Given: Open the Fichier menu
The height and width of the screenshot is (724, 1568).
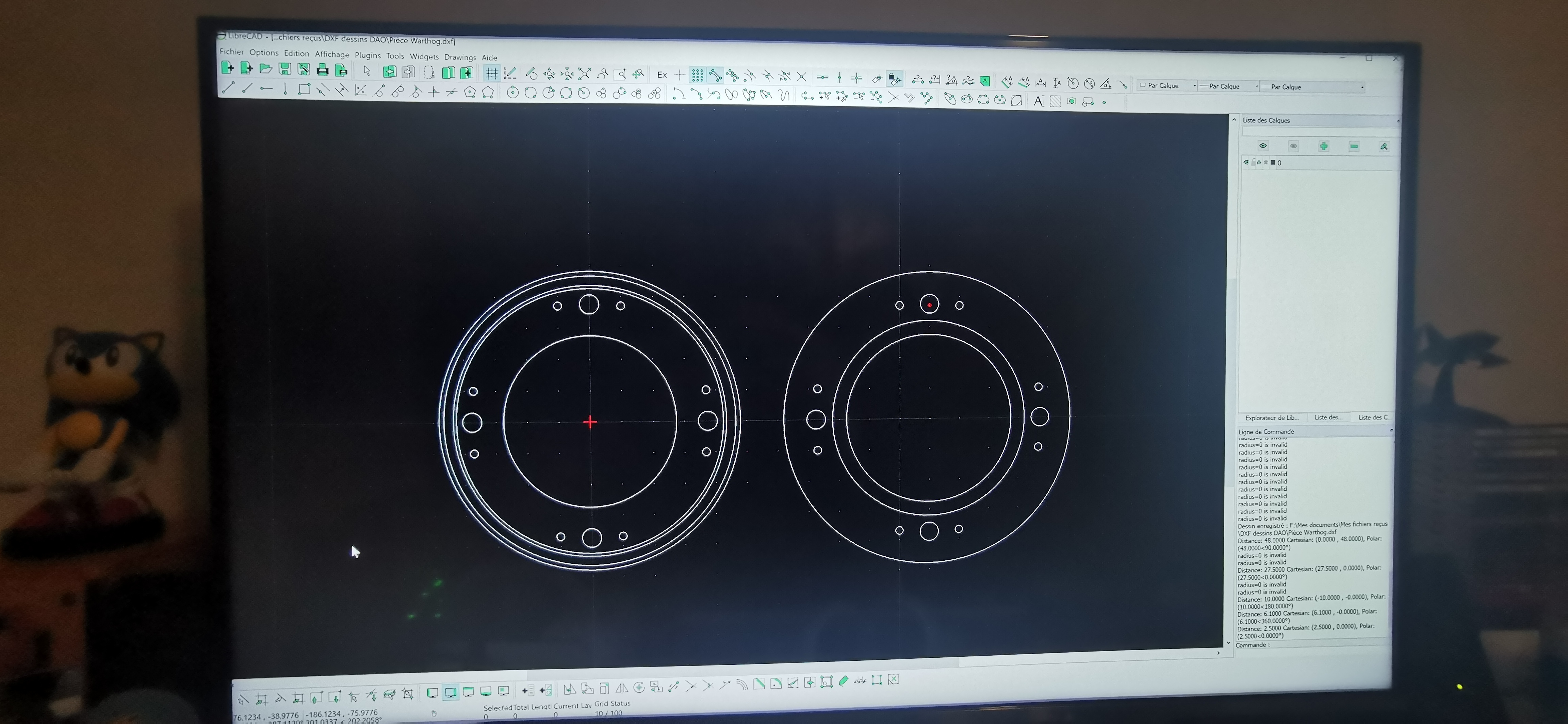Looking at the screenshot, I should pos(231,52).
